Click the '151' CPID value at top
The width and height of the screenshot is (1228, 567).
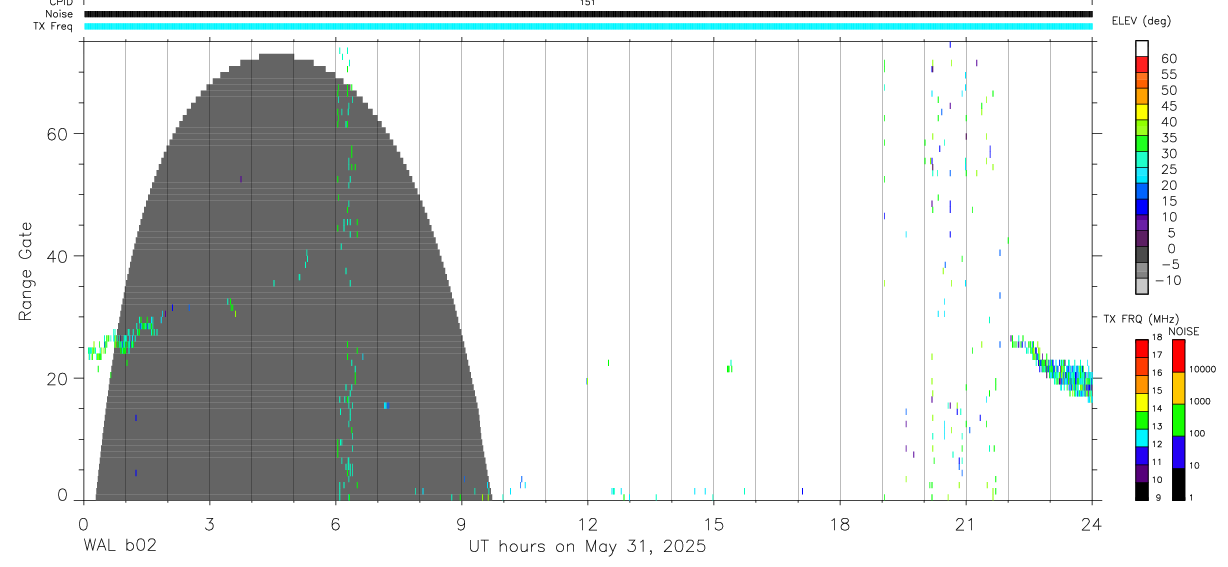coord(588,3)
